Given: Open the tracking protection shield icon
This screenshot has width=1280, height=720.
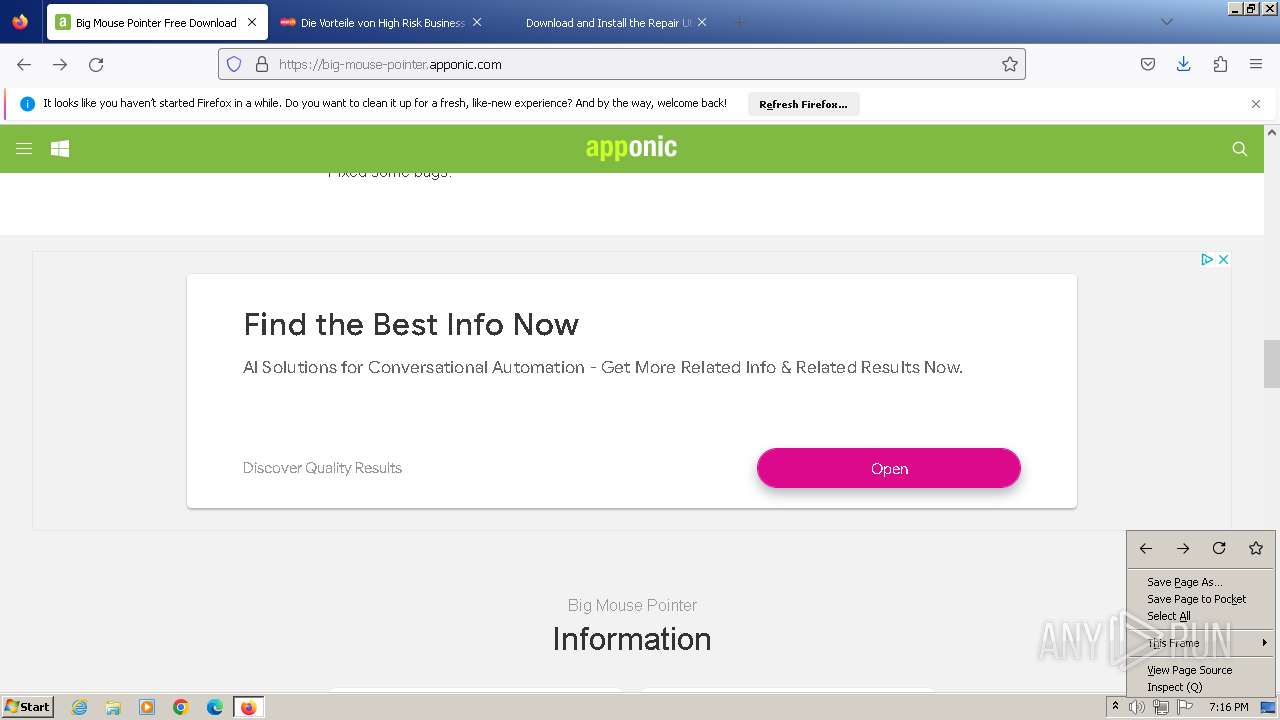Looking at the screenshot, I should pyautogui.click(x=234, y=64).
